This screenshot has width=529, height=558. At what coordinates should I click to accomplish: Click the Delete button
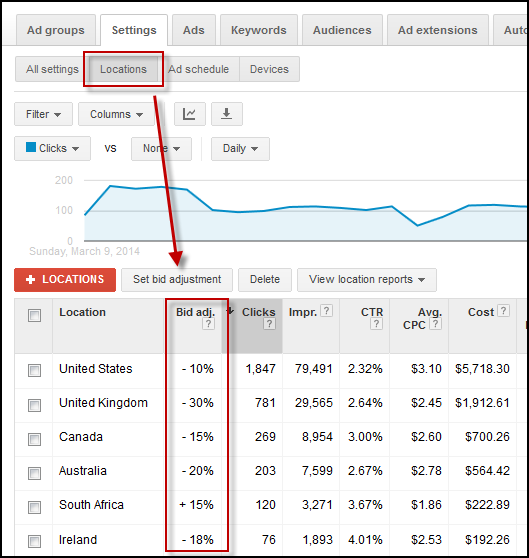coord(265,280)
